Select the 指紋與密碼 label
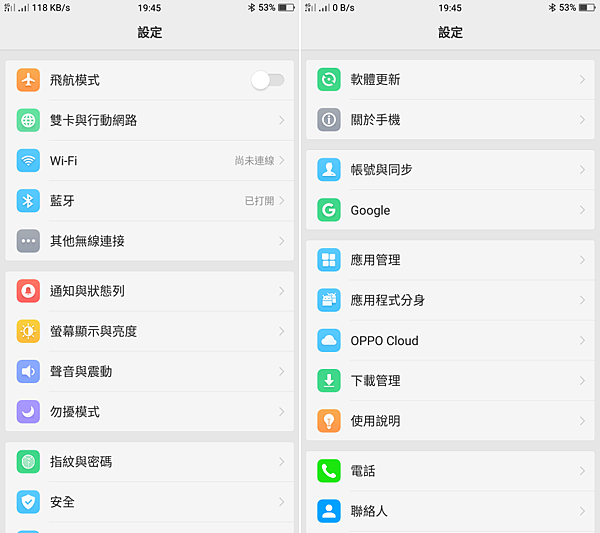Image resolution: width=600 pixels, height=533 pixels. [81, 462]
